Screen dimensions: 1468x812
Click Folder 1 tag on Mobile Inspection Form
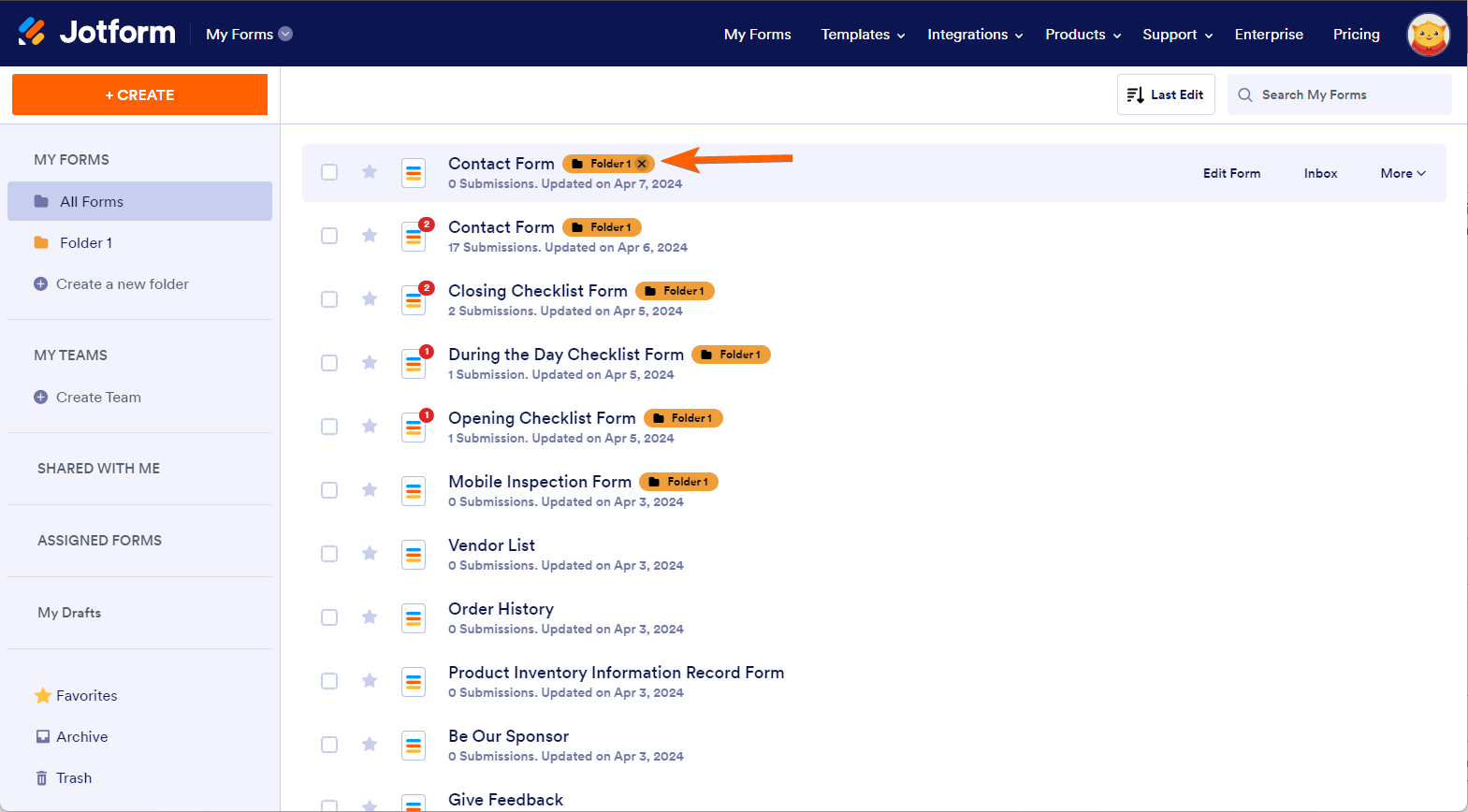pyautogui.click(x=678, y=482)
